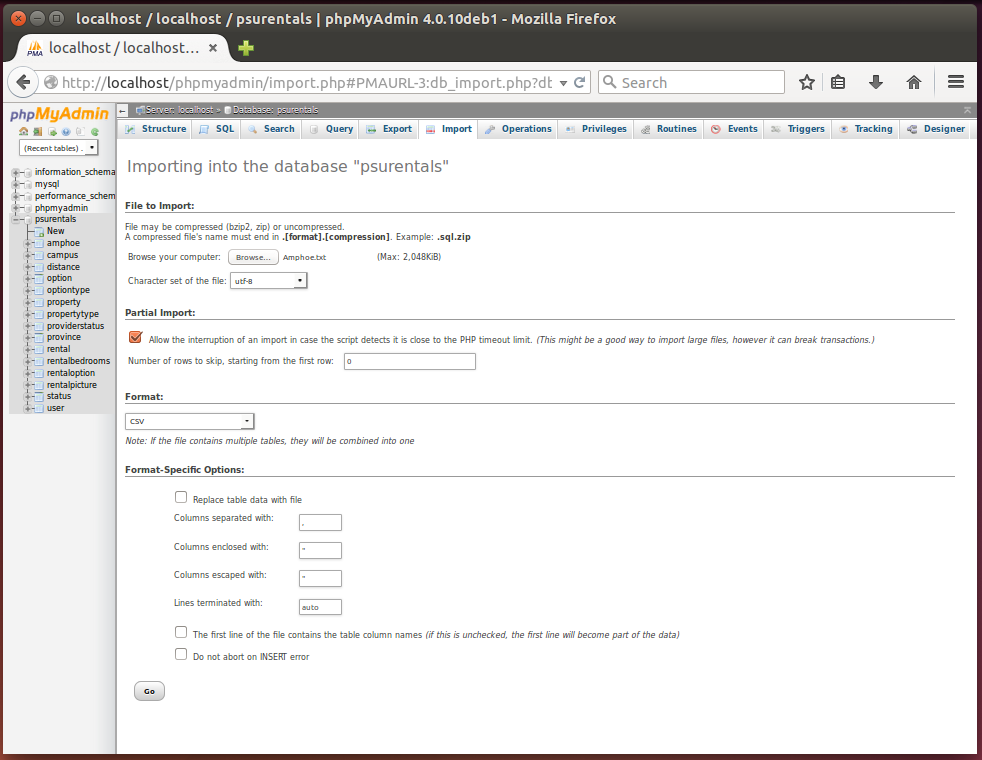Click the Structure tab icon
The height and width of the screenshot is (760, 982).
pos(130,129)
